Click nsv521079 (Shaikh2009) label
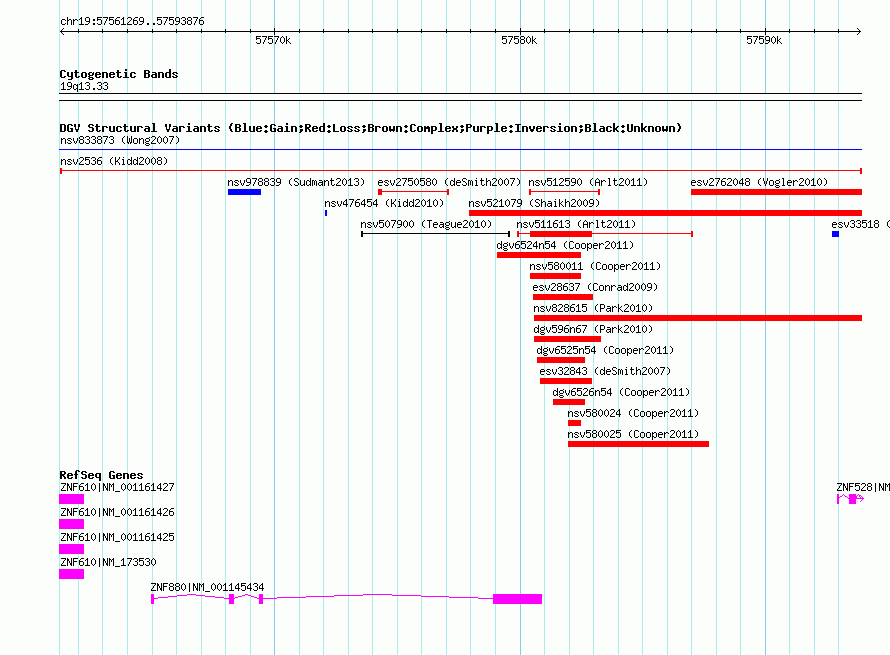Viewport: 890px width, 655px height. tap(534, 203)
